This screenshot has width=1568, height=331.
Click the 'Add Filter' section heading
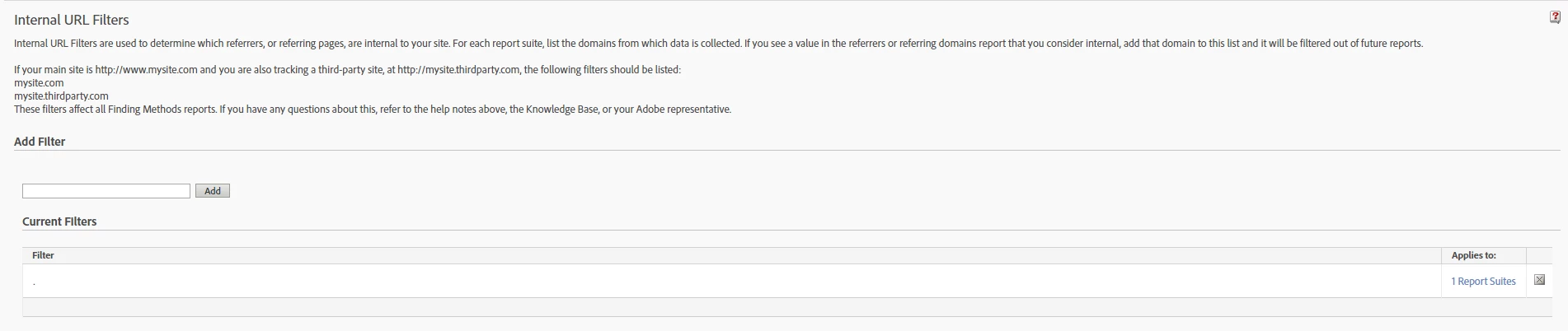(40, 142)
